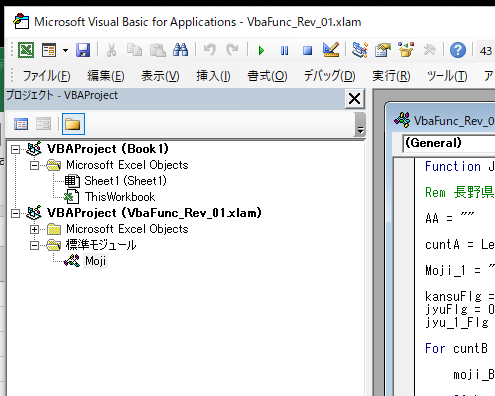Image resolution: width=495 pixels, height=396 pixels.
Task: Click the Redo arrow icon
Action: 232,51
